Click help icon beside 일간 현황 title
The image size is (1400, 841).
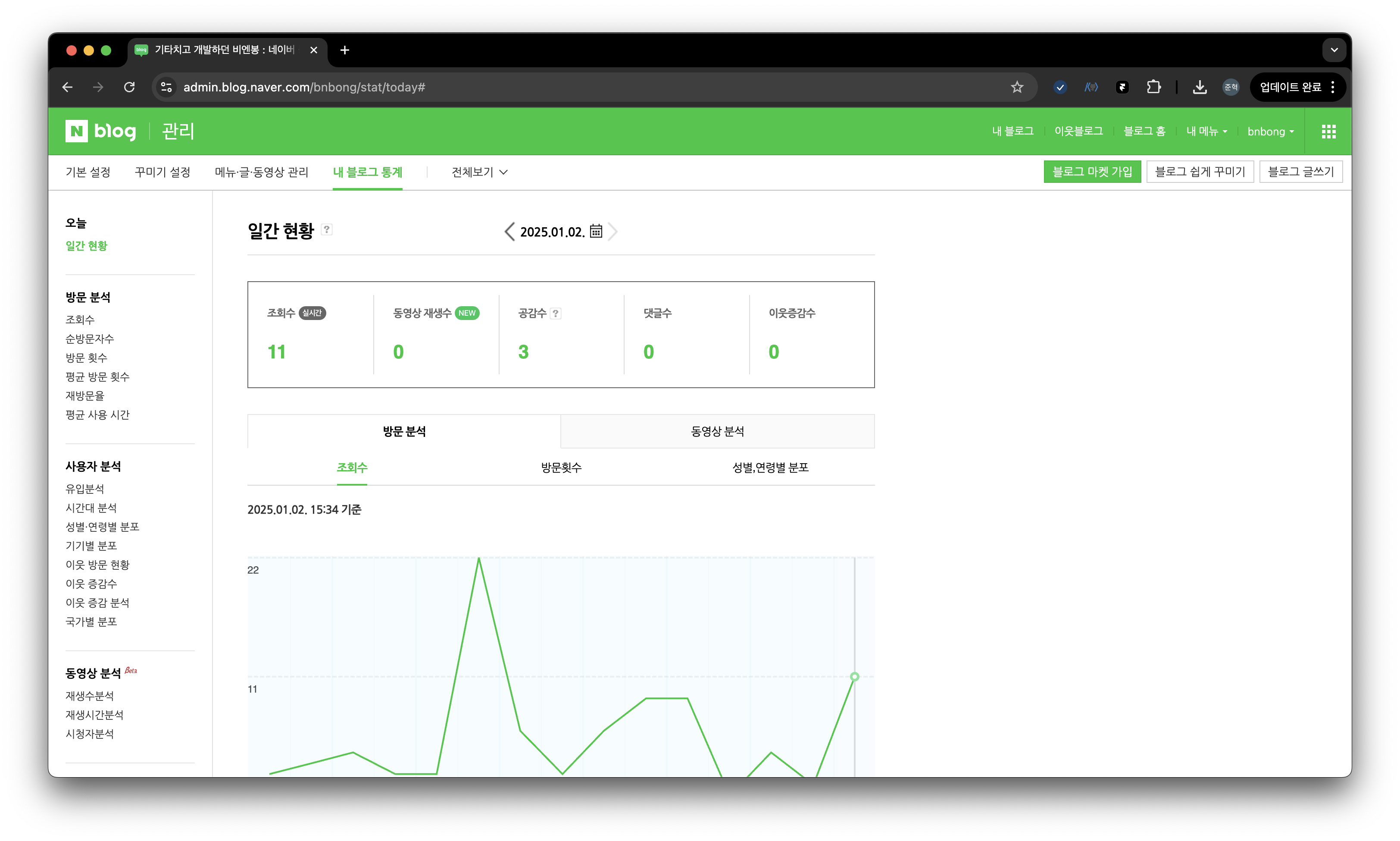click(x=327, y=229)
